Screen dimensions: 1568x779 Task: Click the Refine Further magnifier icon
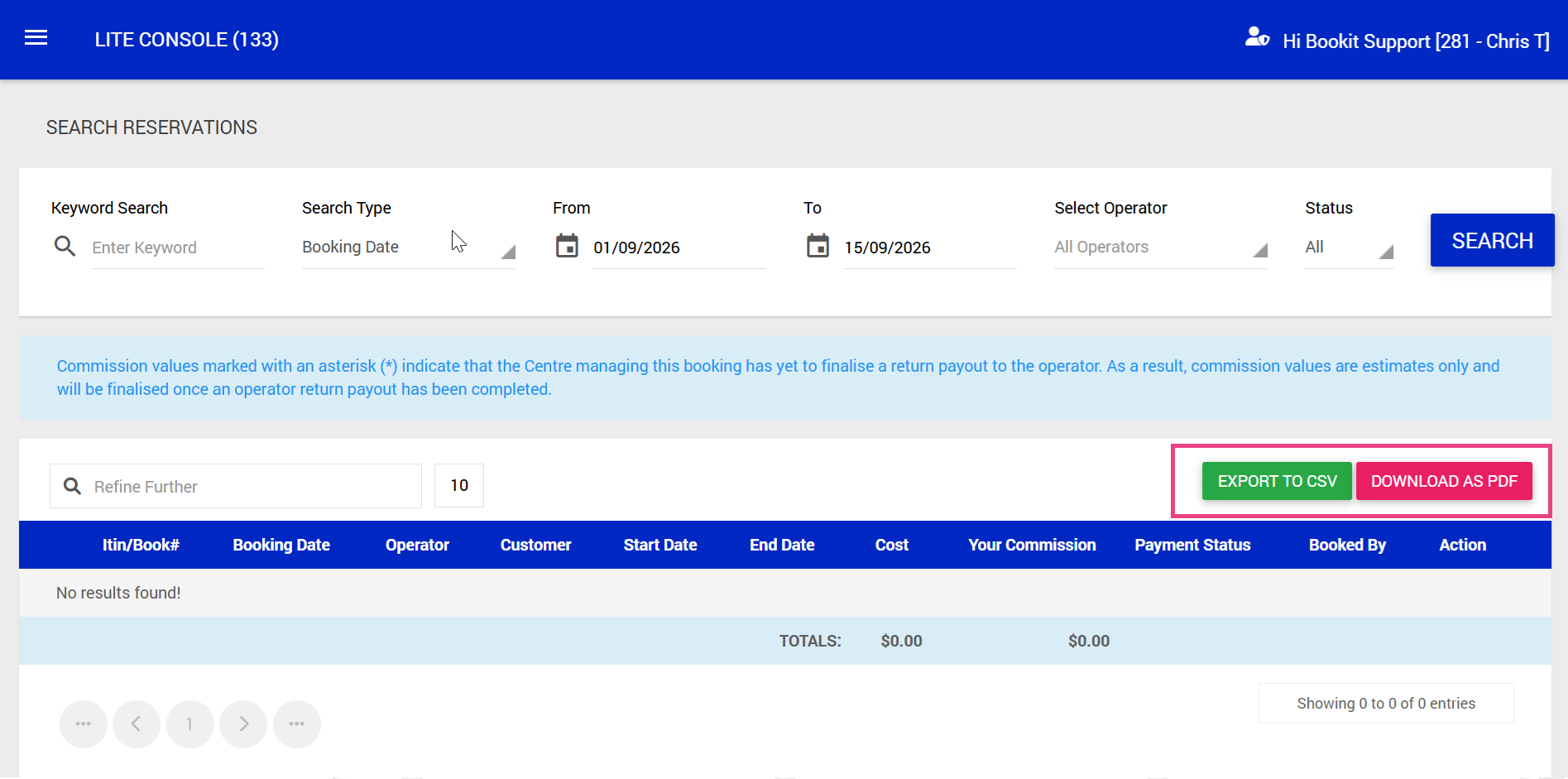click(73, 486)
